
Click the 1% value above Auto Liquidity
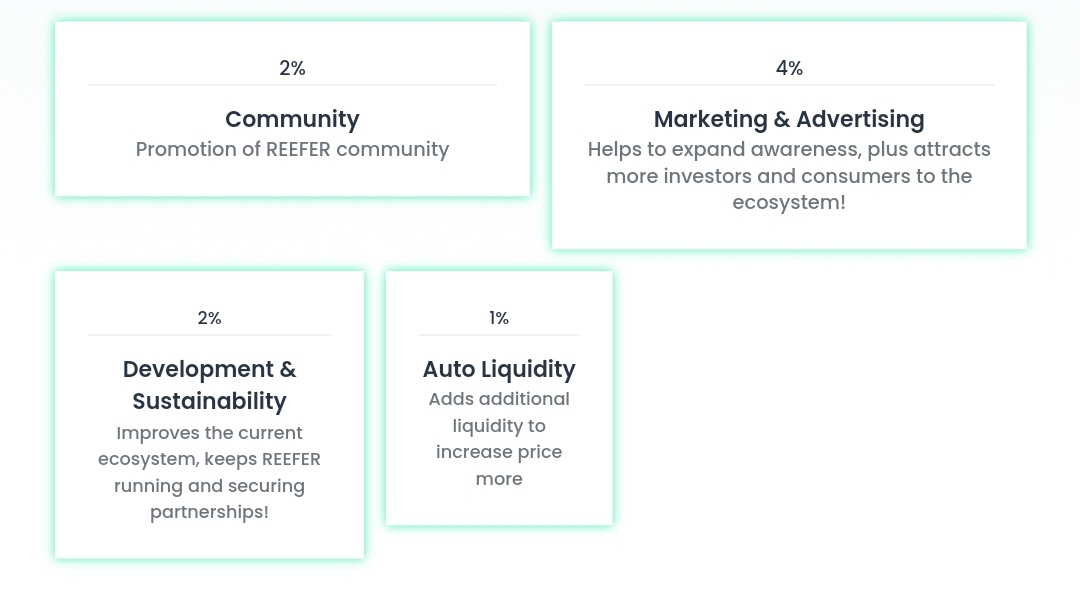coord(499,318)
